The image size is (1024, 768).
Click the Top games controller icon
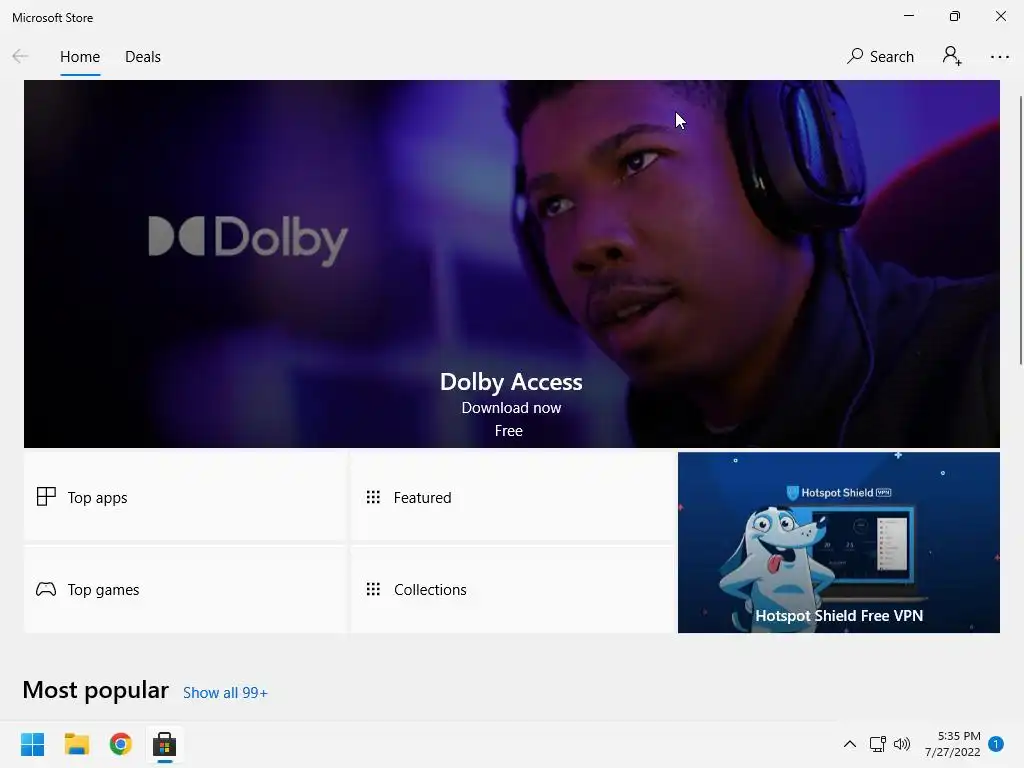point(46,589)
